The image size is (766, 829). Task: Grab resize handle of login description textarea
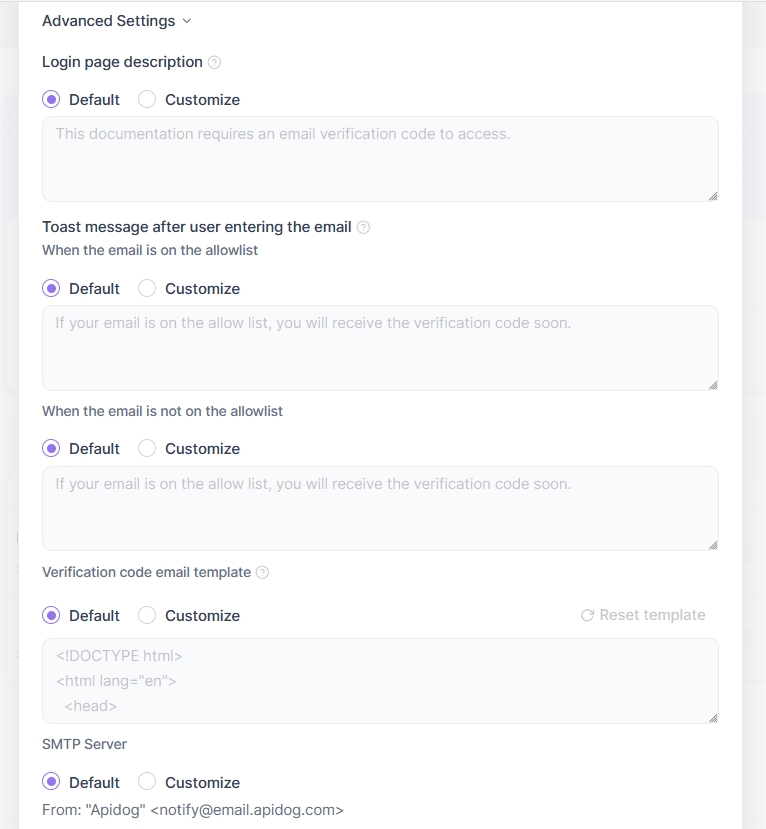[712, 195]
